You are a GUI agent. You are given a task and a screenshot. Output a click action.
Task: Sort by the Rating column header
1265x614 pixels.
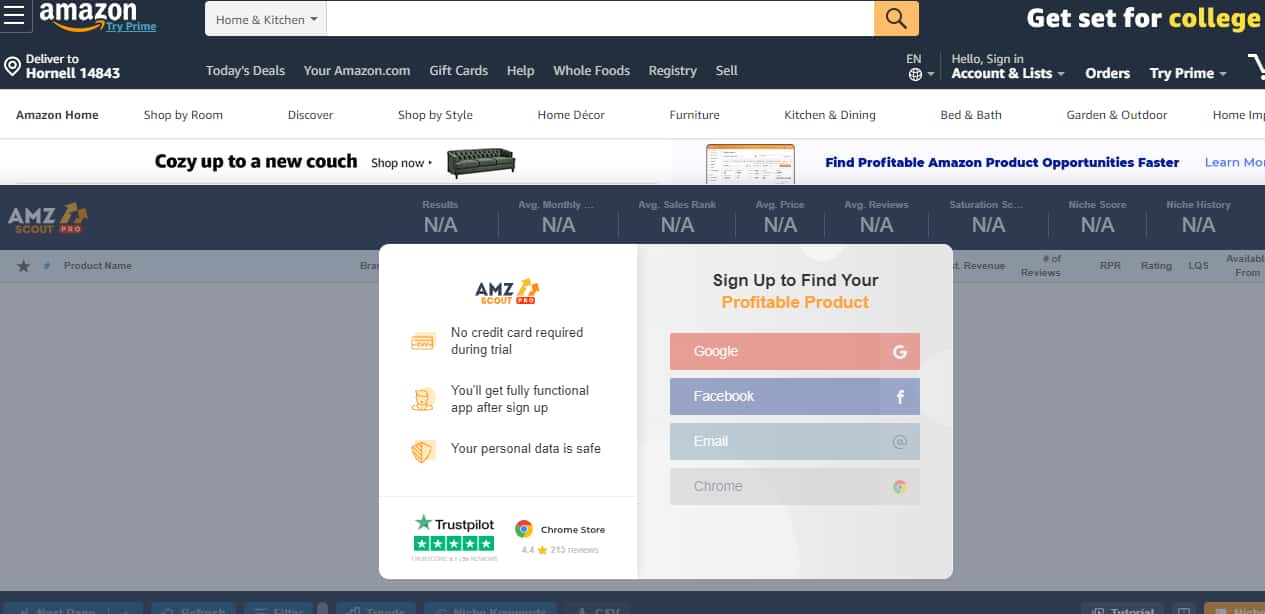click(x=1156, y=266)
